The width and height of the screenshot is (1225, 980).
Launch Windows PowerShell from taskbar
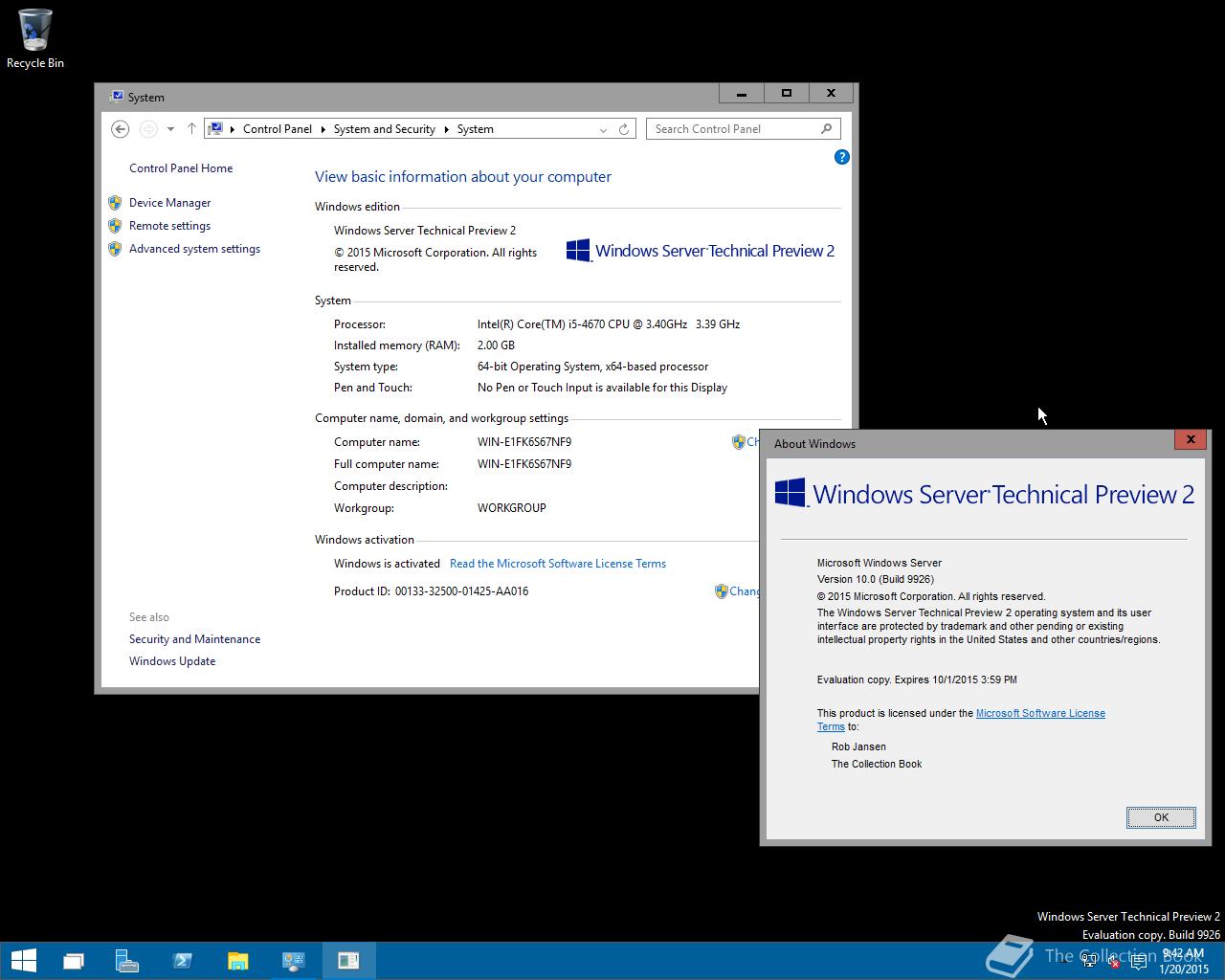[x=182, y=960]
